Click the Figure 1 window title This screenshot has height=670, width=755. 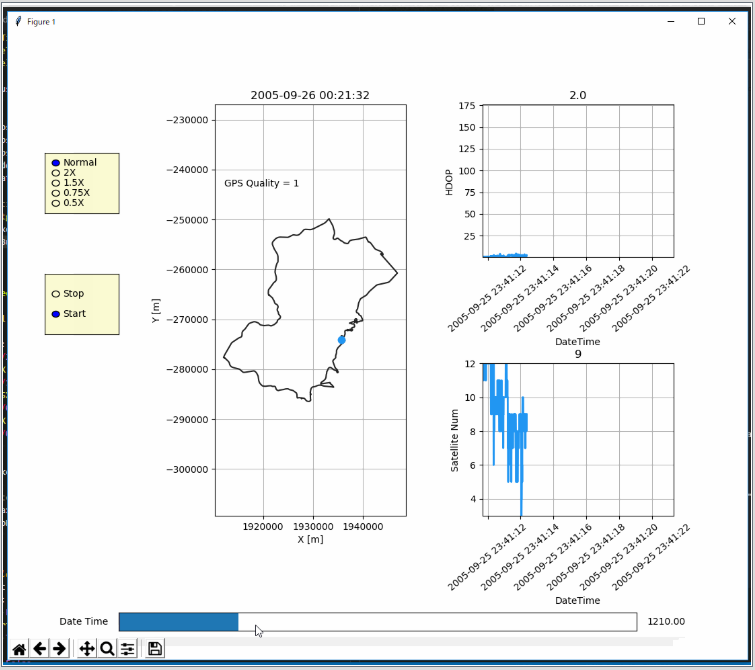point(41,22)
